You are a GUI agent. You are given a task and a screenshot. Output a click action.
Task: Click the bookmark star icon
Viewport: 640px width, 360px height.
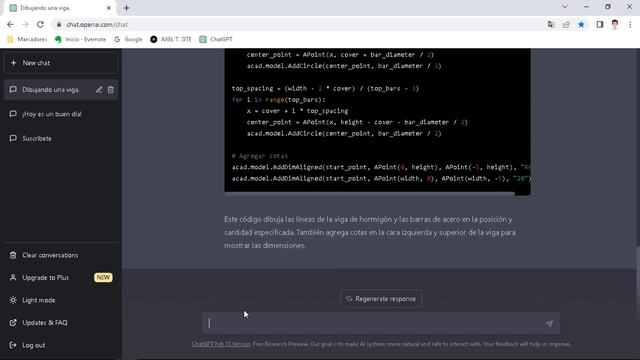point(581,24)
